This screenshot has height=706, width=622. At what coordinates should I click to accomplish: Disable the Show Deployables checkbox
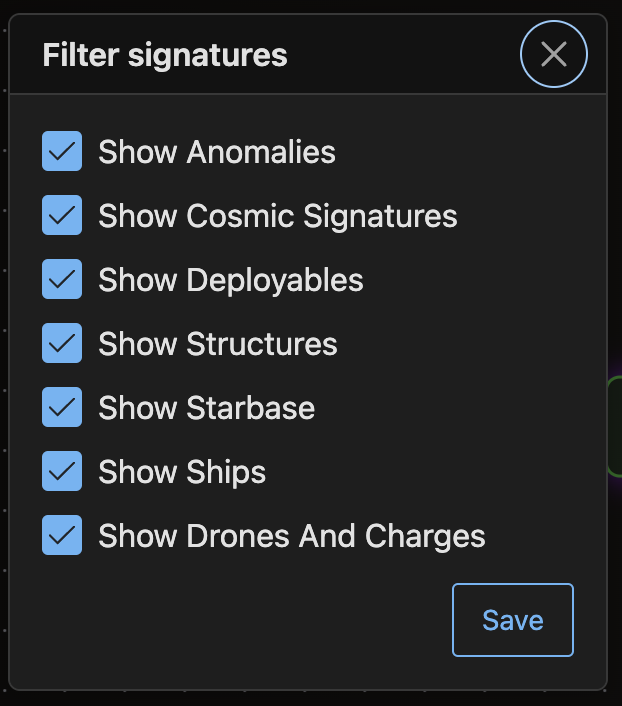62,280
